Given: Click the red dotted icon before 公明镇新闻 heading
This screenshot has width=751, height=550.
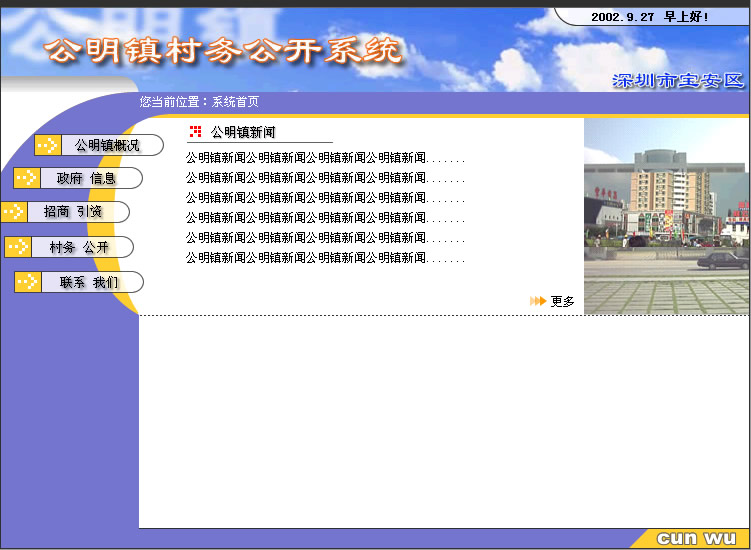Looking at the screenshot, I should 195,131.
